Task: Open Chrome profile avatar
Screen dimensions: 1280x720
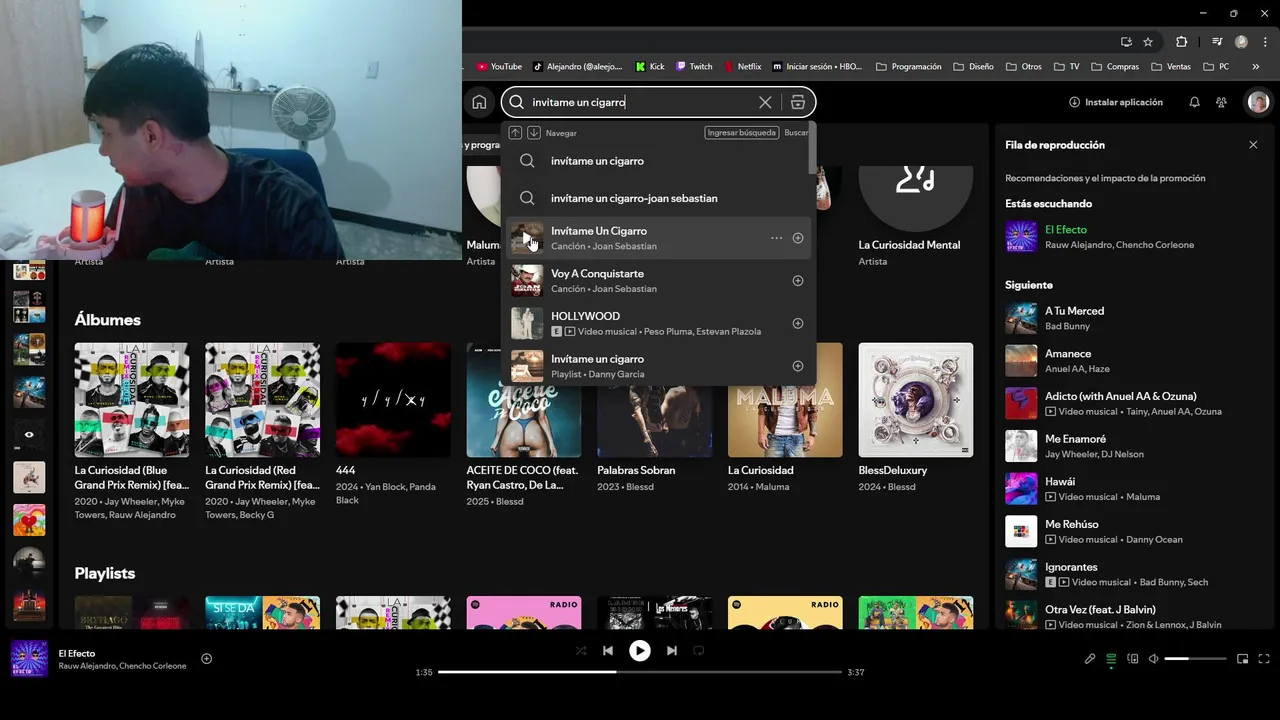Action: click(1241, 42)
